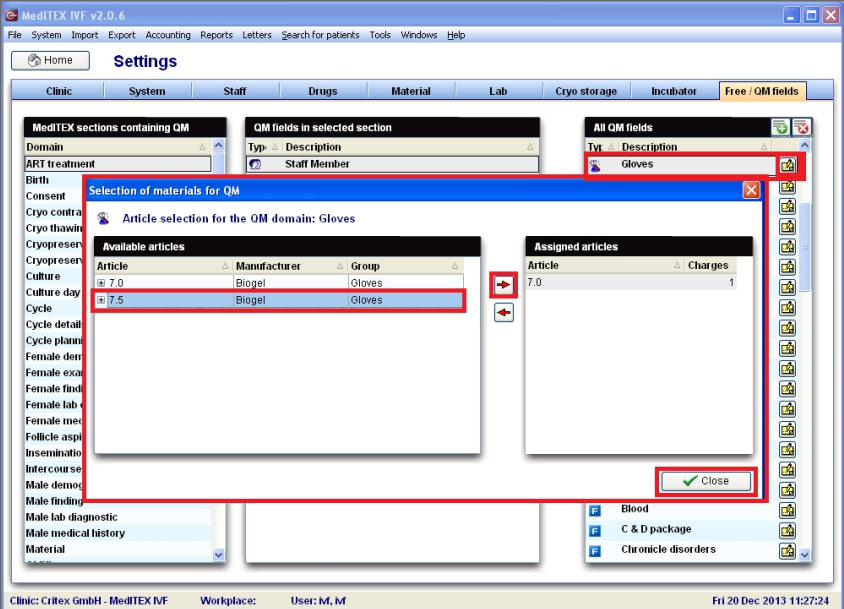The width and height of the screenshot is (844, 609).
Task: Switch to the Lab settings tab
Action: click(498, 91)
